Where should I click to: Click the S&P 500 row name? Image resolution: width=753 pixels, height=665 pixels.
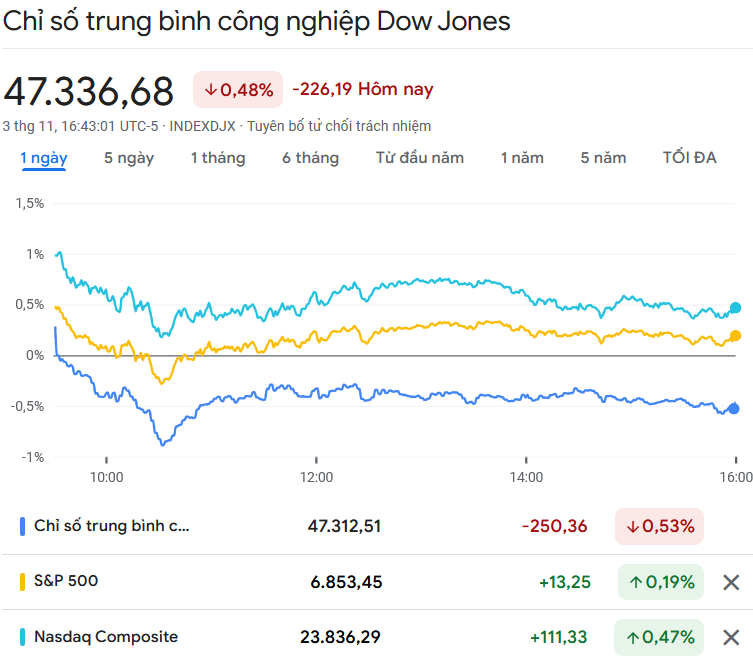[x=66, y=581]
